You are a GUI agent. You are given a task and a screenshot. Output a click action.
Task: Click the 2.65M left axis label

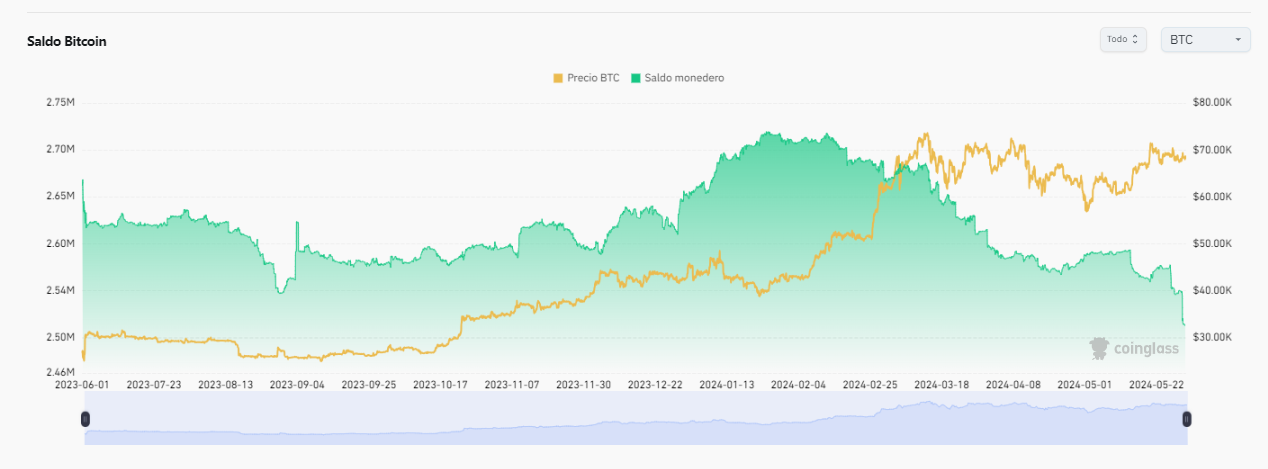click(x=60, y=196)
